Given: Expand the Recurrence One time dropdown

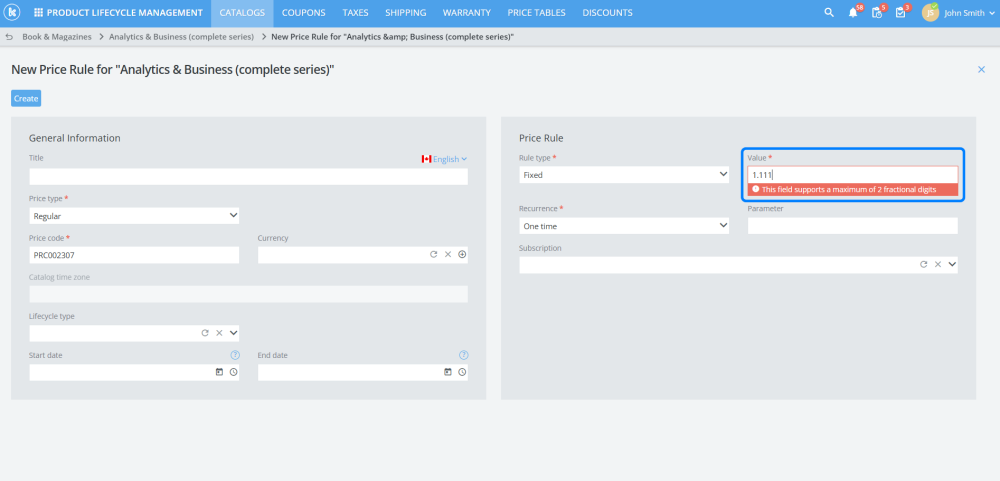Looking at the screenshot, I should click(x=624, y=226).
